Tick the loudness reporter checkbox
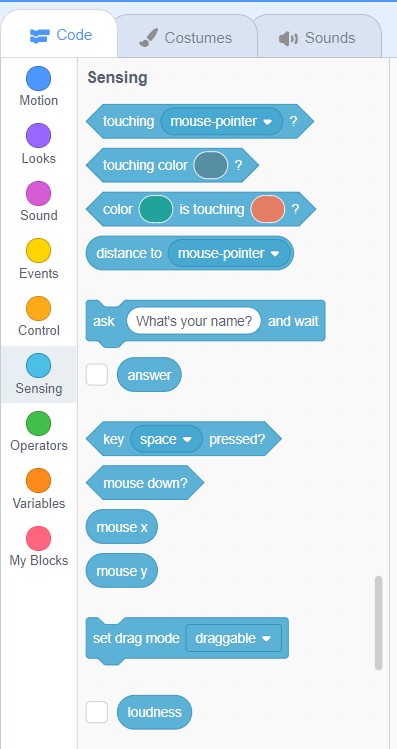Viewport: 397px width, 749px height. pos(97,712)
